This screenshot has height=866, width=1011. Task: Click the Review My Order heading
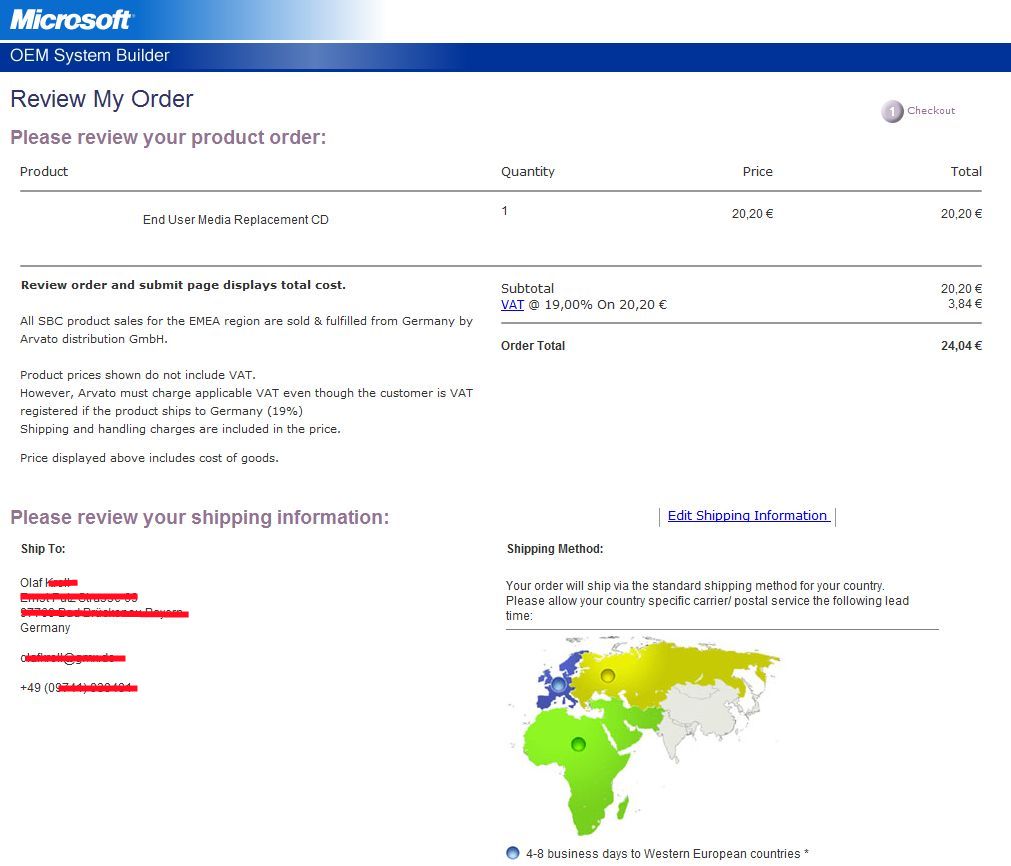pos(101,99)
